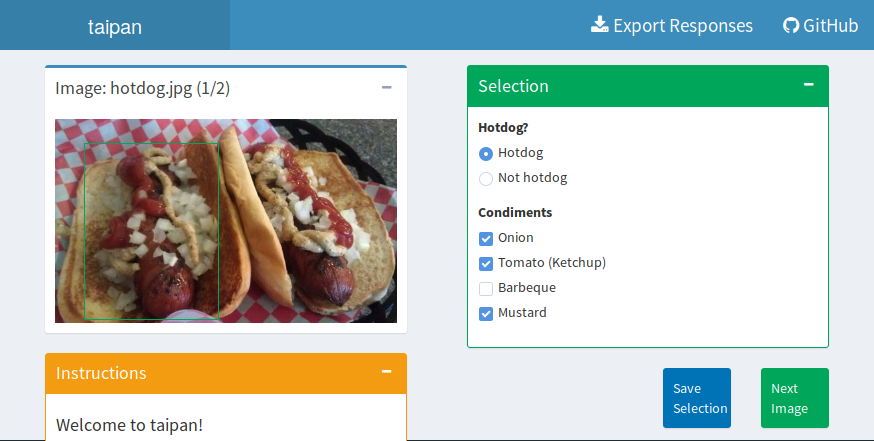Screen dimensions: 874x441
Task: Click the Selection panel title
Action: tap(513, 86)
